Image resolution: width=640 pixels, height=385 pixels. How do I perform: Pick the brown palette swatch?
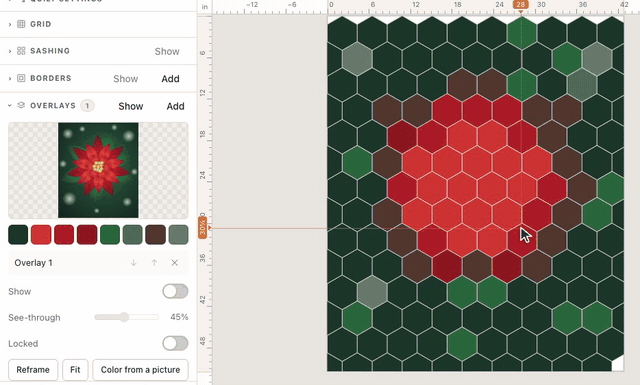tap(156, 235)
